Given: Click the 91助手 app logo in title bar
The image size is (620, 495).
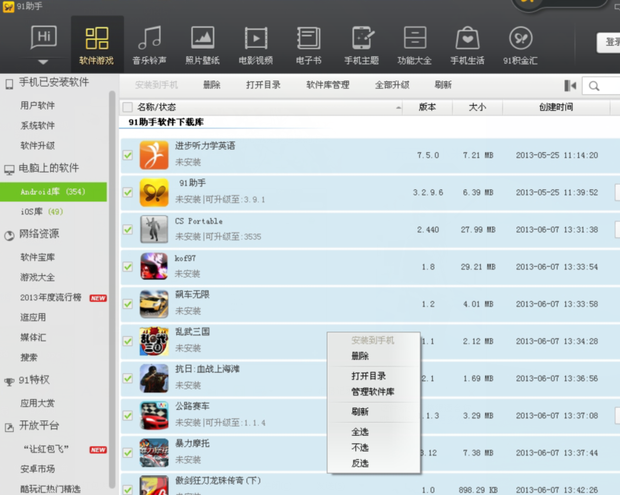Looking at the screenshot, I should [8, 6].
